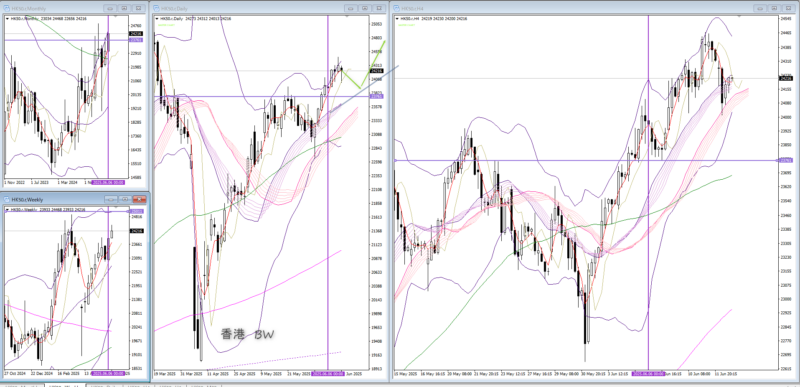
Task: Click the 16 Feb 2025 label on the Weekly time axis
Action: [x=68, y=373]
